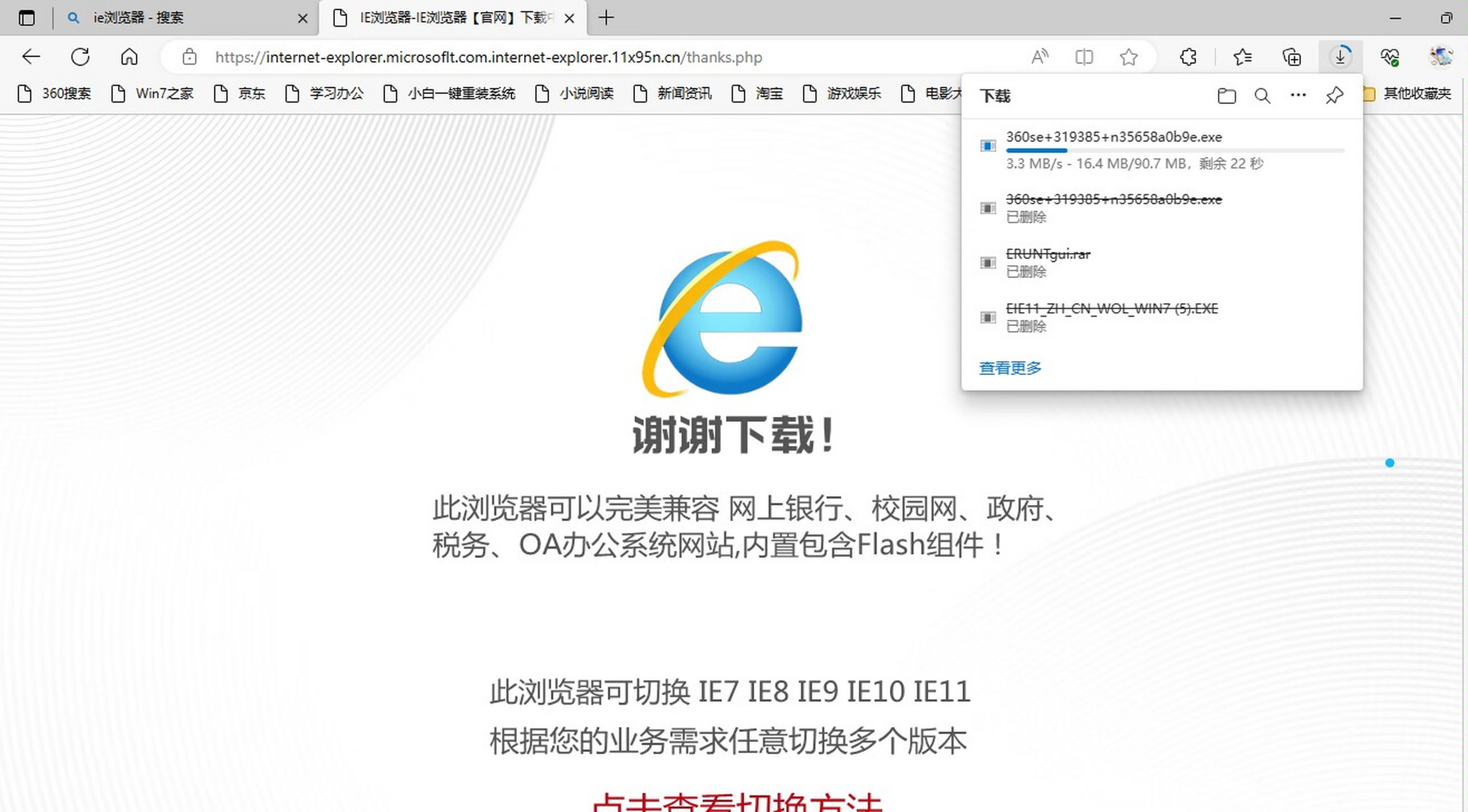Minimize the browser window
Image resolution: width=1468 pixels, height=812 pixels.
coord(1395,18)
